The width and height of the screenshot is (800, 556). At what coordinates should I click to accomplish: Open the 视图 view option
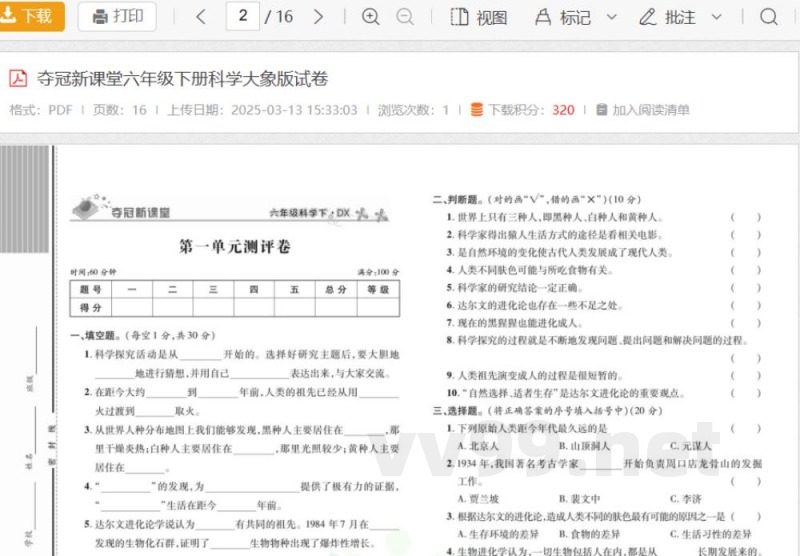pos(479,17)
